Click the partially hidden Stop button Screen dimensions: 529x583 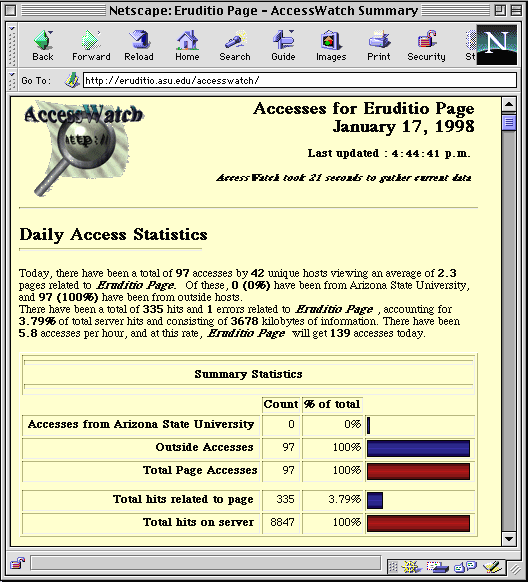coord(470,46)
